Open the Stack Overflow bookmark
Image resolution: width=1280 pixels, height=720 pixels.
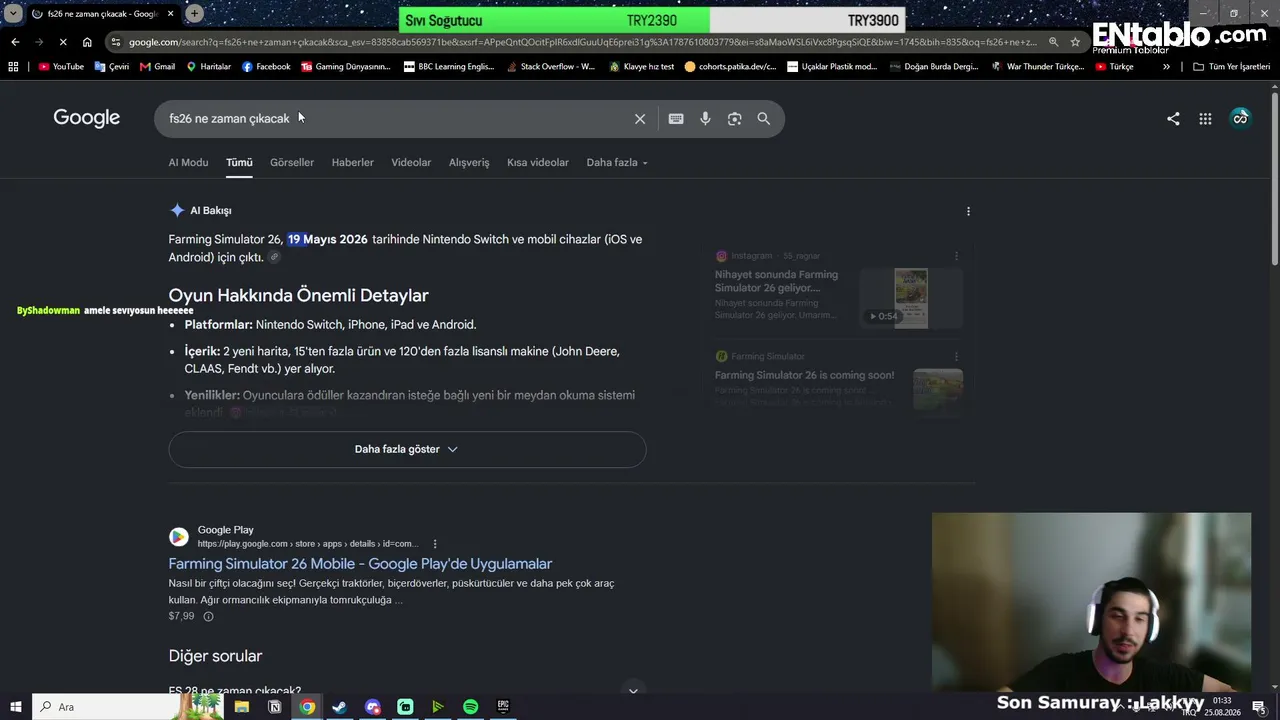[x=551, y=67]
